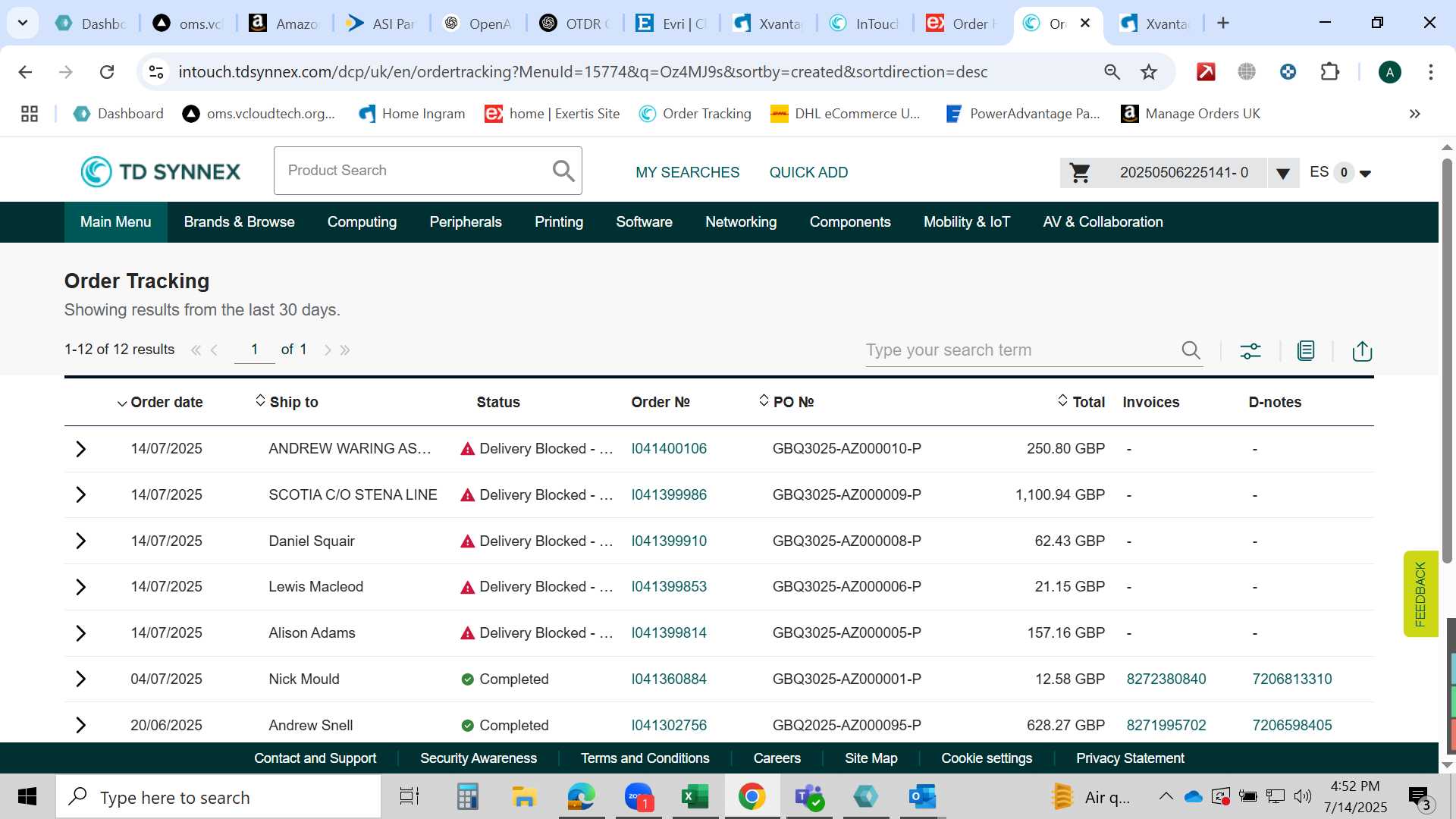Open invoice 8272380840
This screenshot has width=1456, height=819.
click(x=1166, y=679)
